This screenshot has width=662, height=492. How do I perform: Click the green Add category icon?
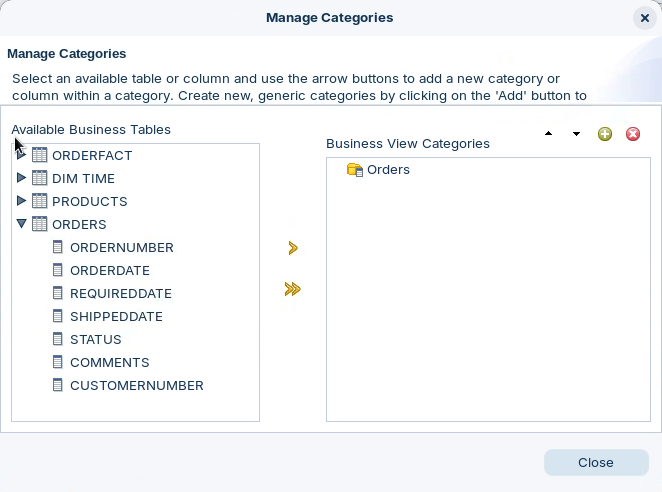click(x=605, y=134)
